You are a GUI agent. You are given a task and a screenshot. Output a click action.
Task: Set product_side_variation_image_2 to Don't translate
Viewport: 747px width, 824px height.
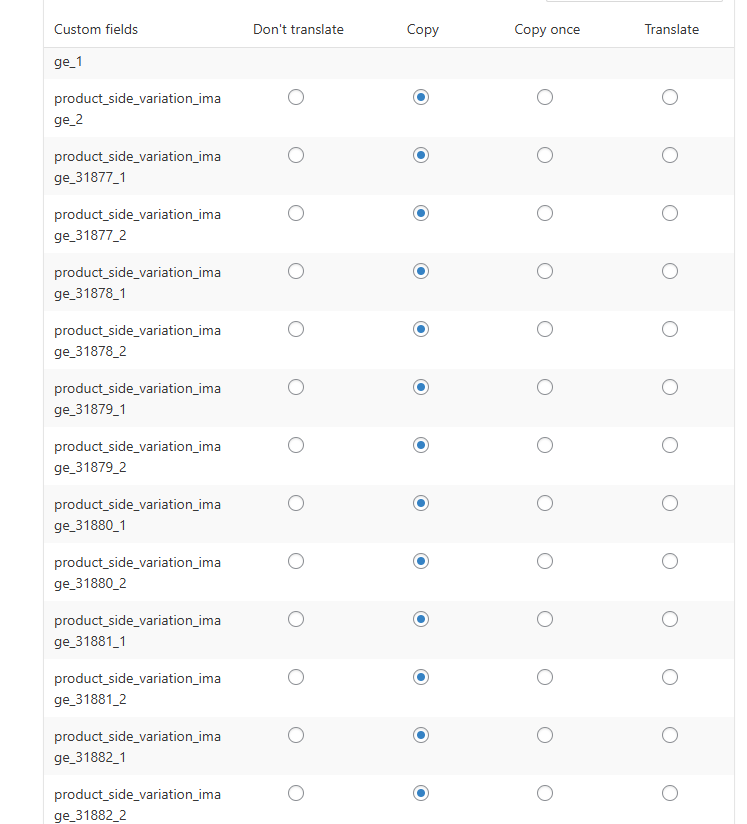(x=296, y=97)
